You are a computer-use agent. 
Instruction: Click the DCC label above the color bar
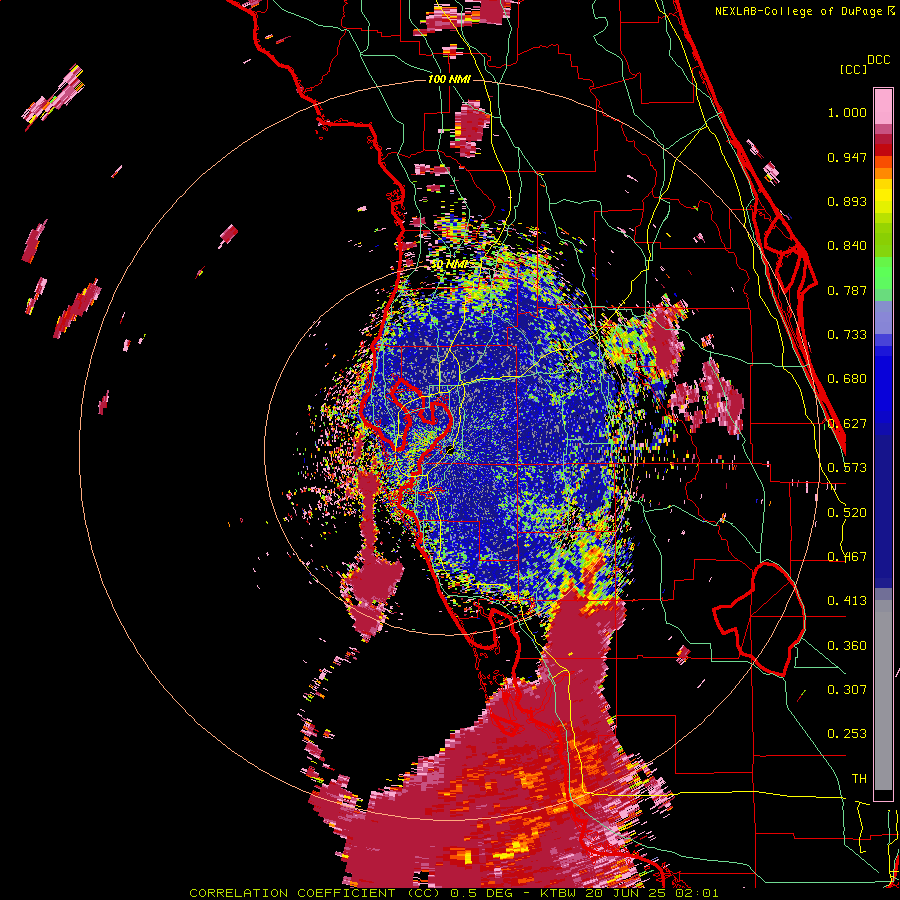tap(879, 60)
